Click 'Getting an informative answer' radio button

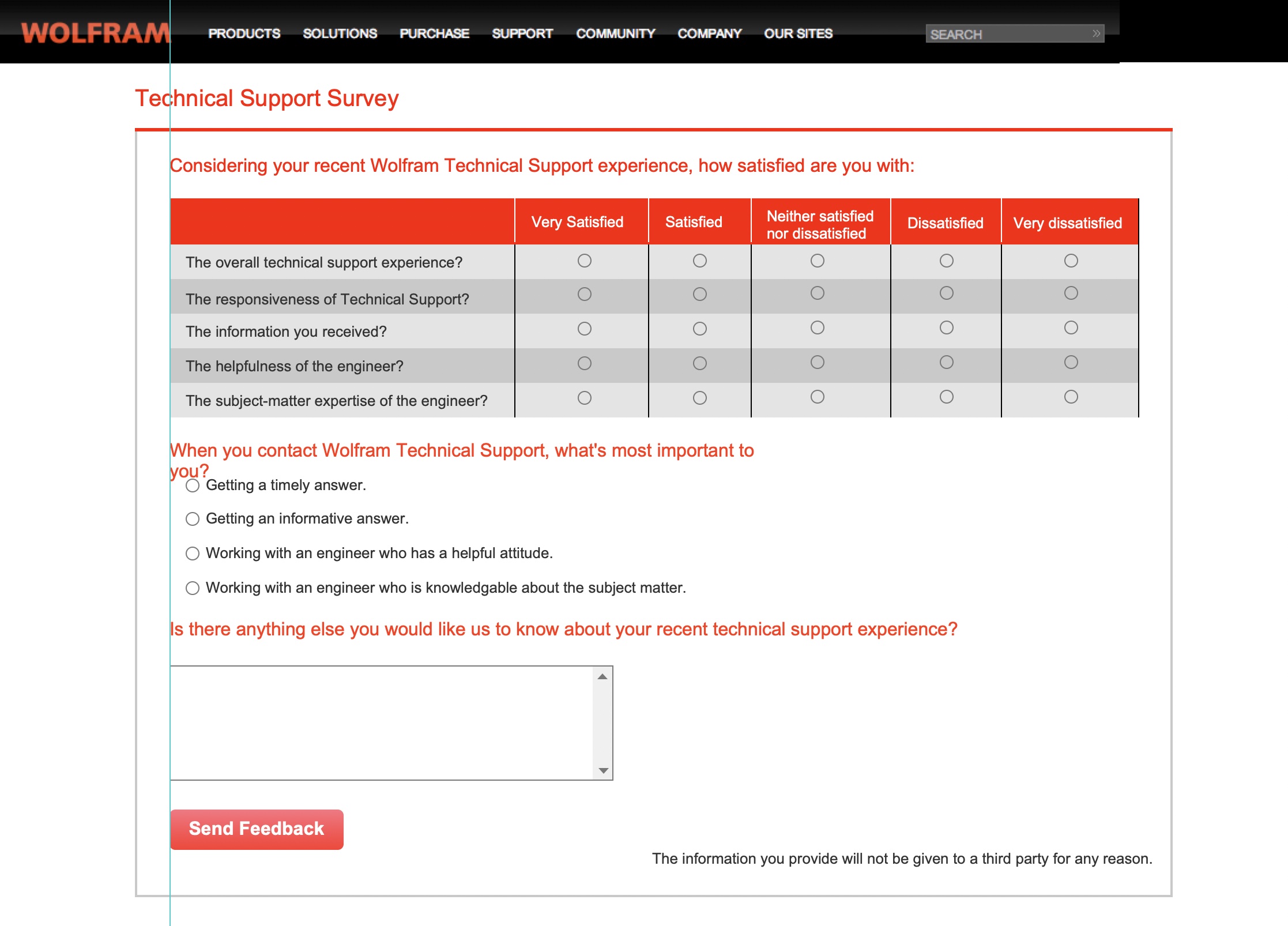point(192,518)
